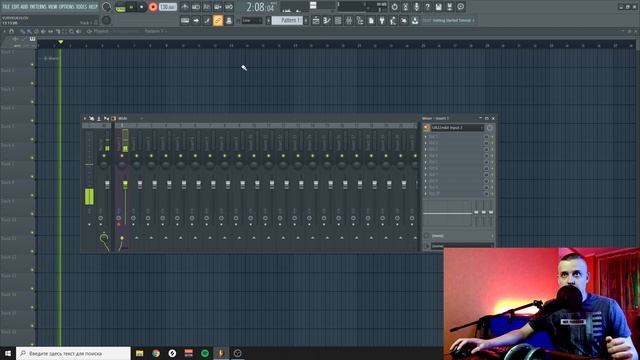Open the browser view icon
Image resolution: width=640 pixels, height=360 pixels.
click(360, 20)
